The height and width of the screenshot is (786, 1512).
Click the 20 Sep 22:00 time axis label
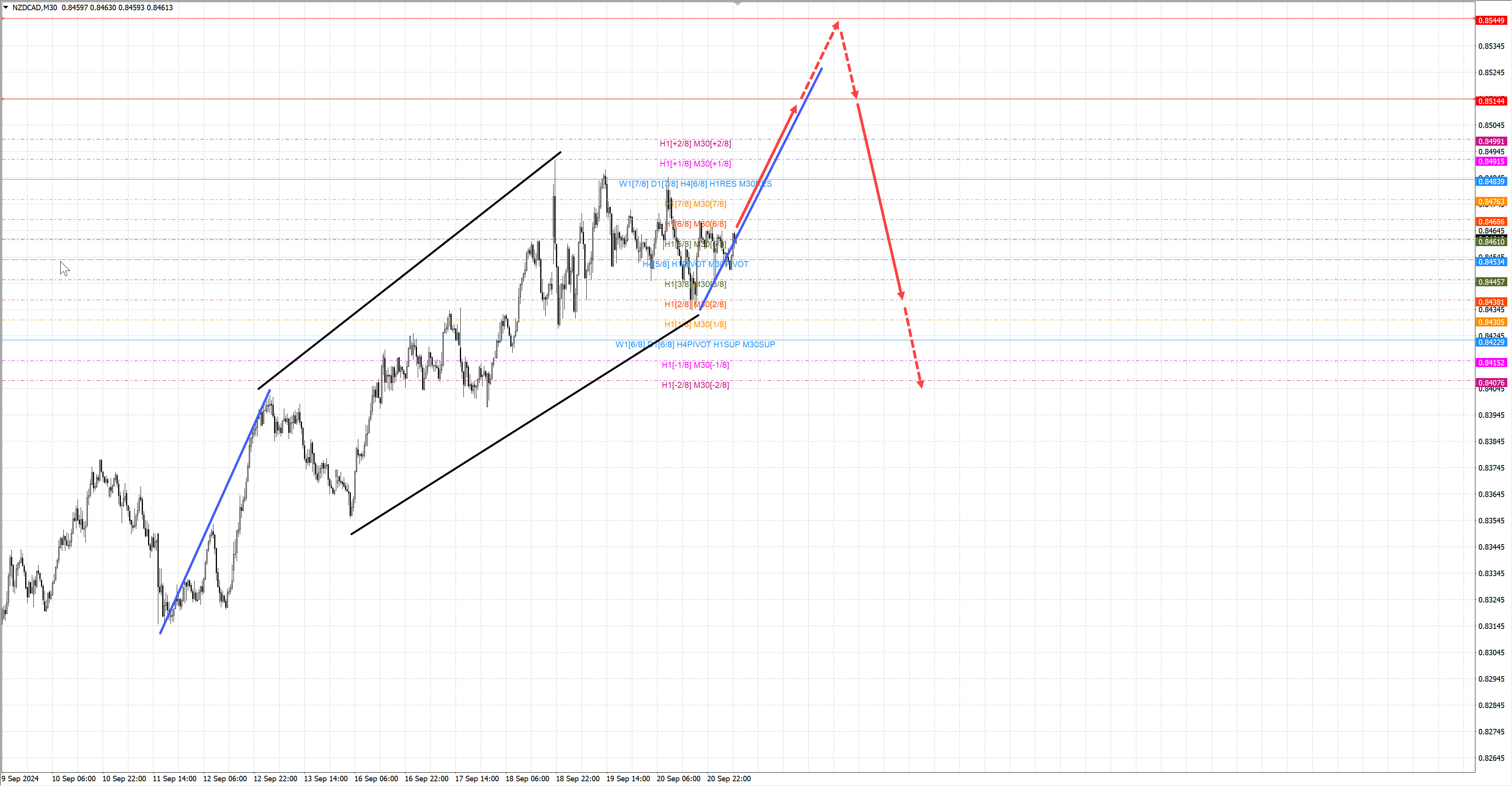pyautogui.click(x=728, y=779)
